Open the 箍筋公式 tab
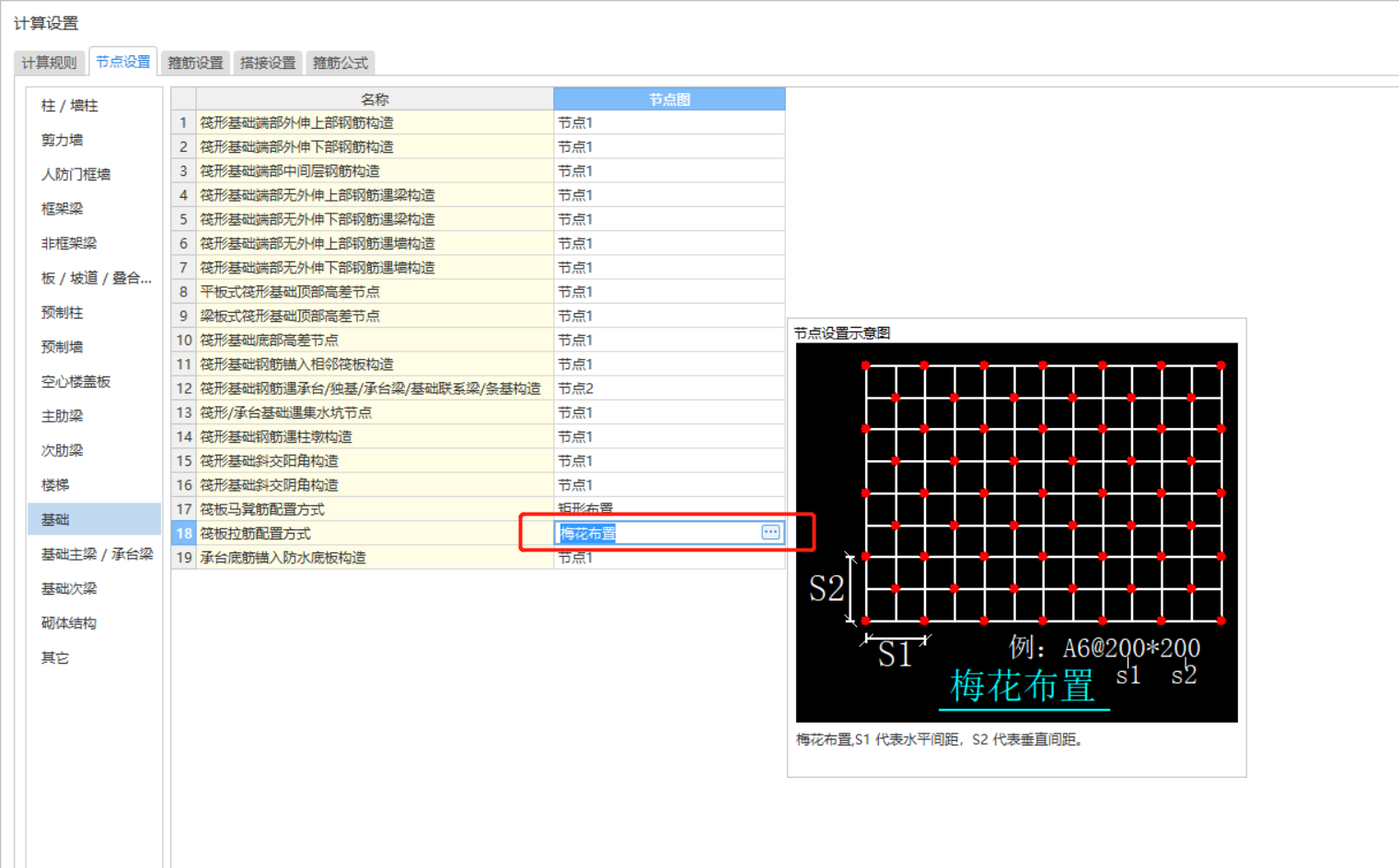1399x868 pixels. click(341, 63)
